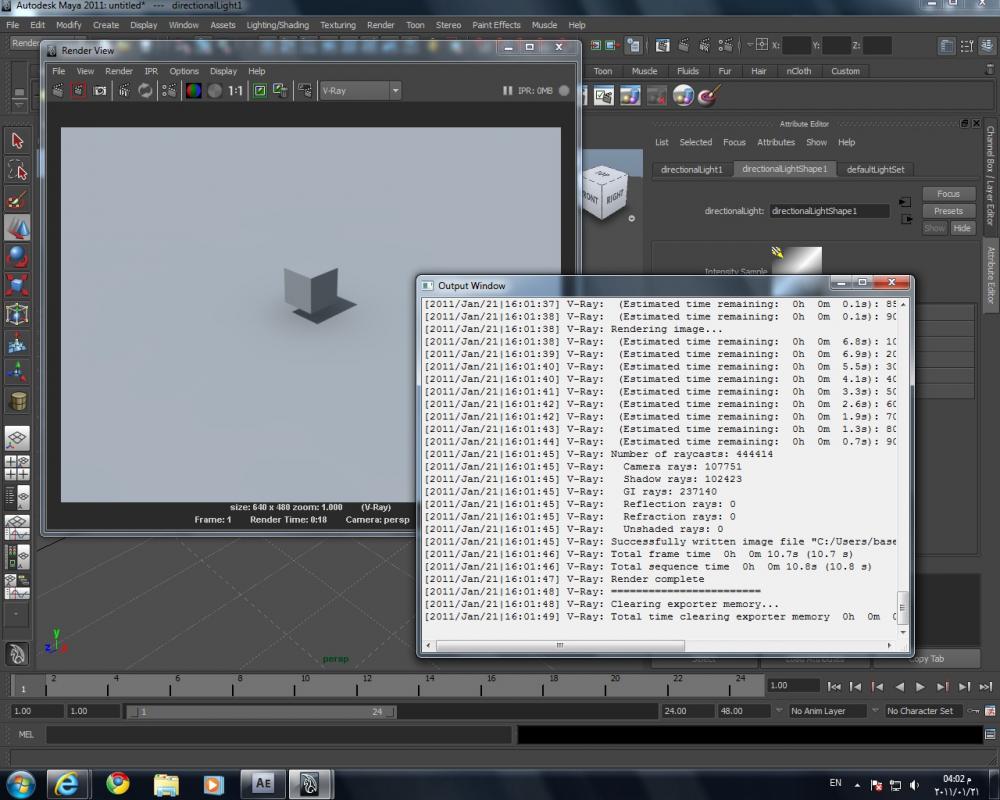Image resolution: width=1000 pixels, height=800 pixels.
Task: Switch to the defaultLightSet tab
Action: [x=875, y=169]
